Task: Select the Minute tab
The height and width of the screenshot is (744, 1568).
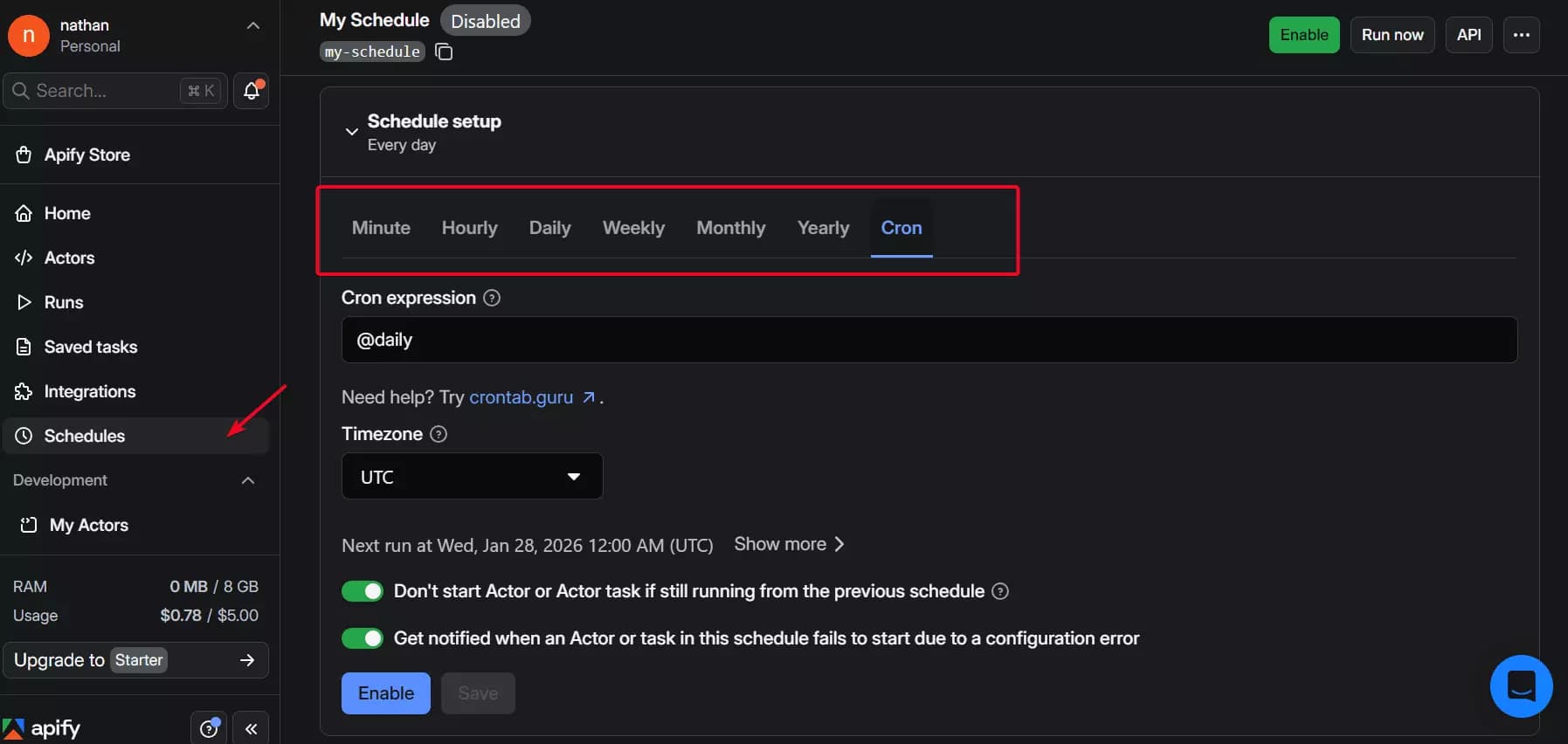Action: coord(381,228)
